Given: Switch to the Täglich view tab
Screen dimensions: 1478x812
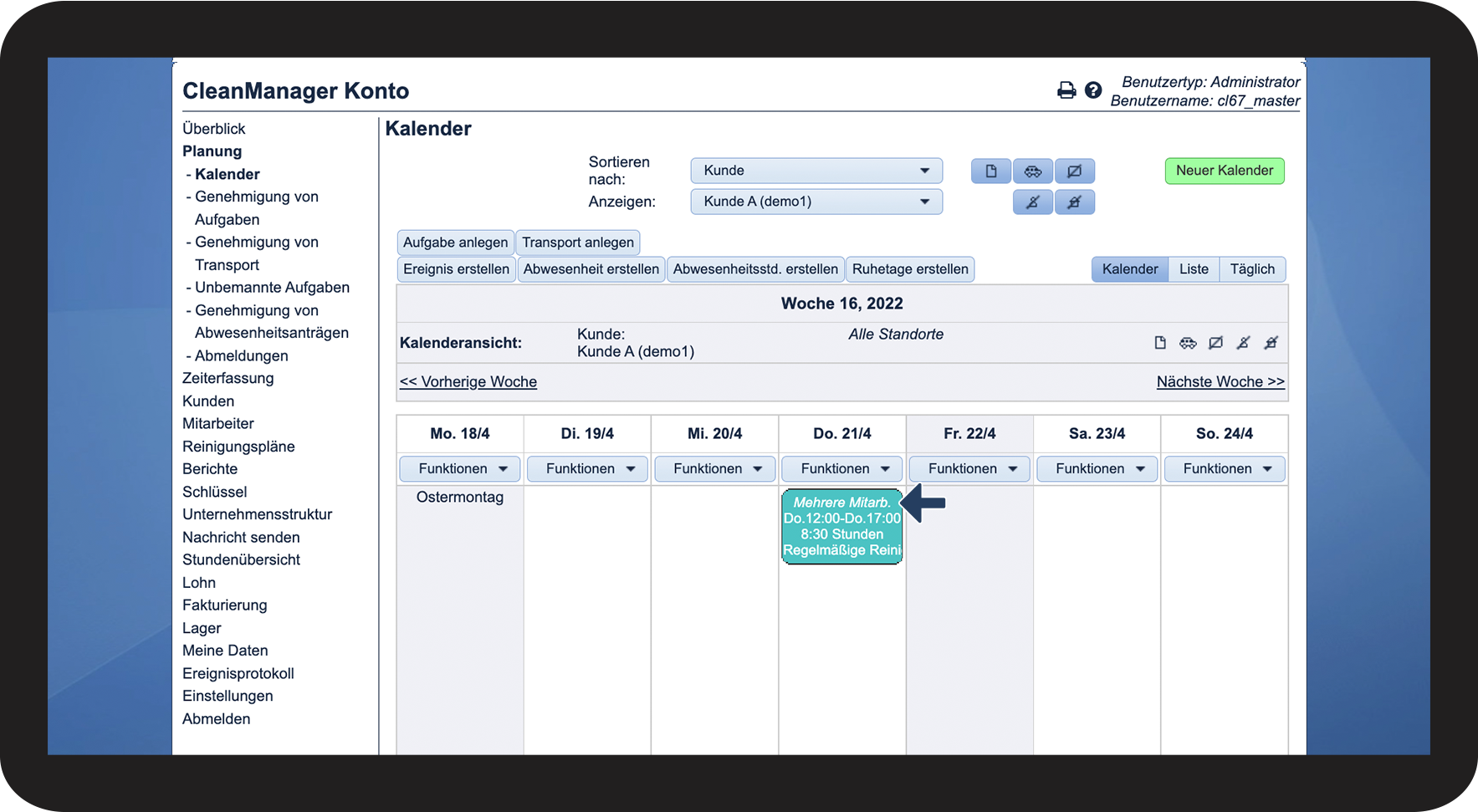Looking at the screenshot, I should click(x=1252, y=269).
